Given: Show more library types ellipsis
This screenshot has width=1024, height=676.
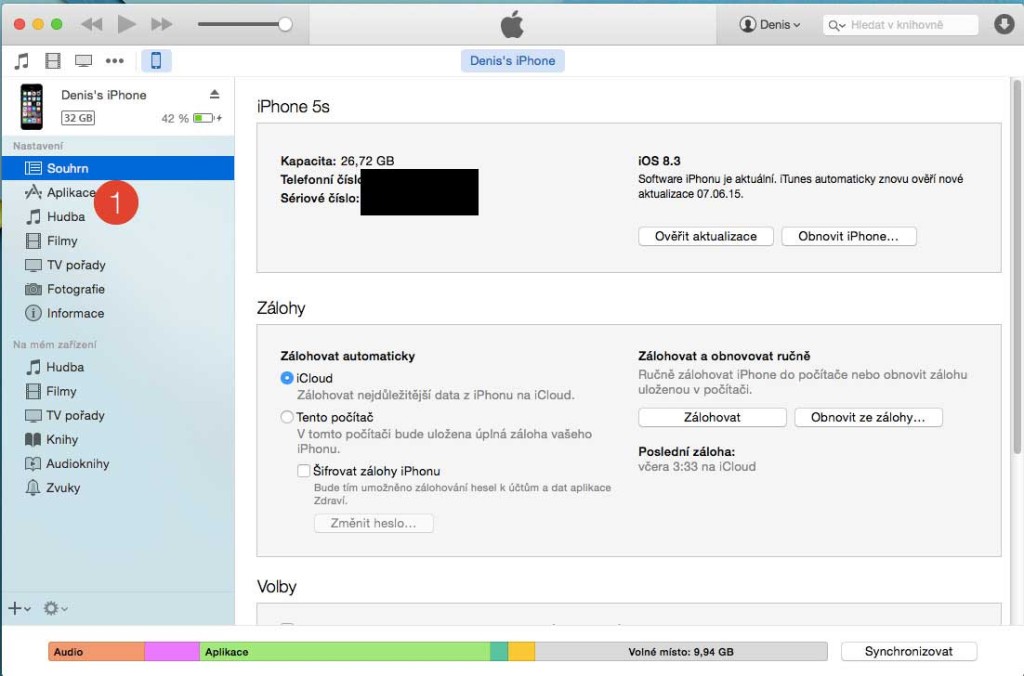Looking at the screenshot, I should (x=115, y=61).
